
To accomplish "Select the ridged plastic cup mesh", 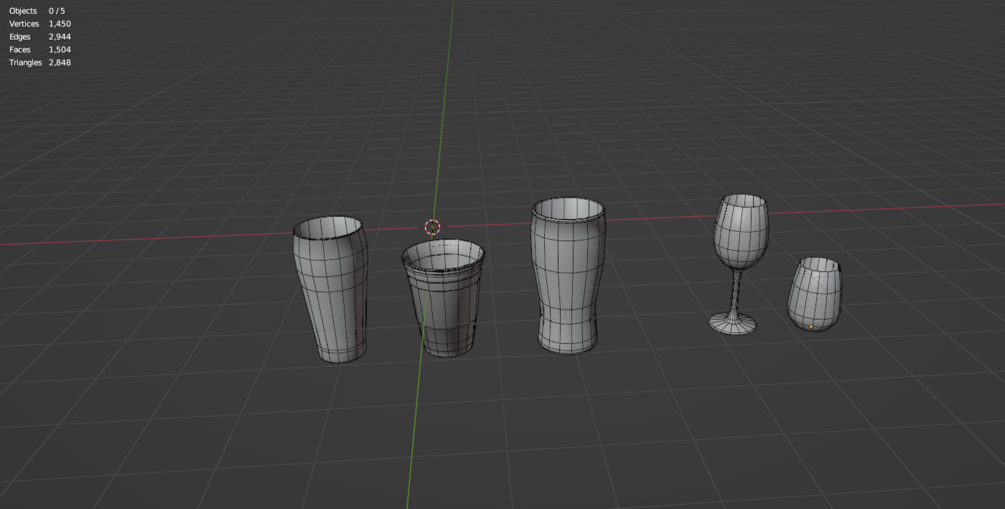I will 444,298.
